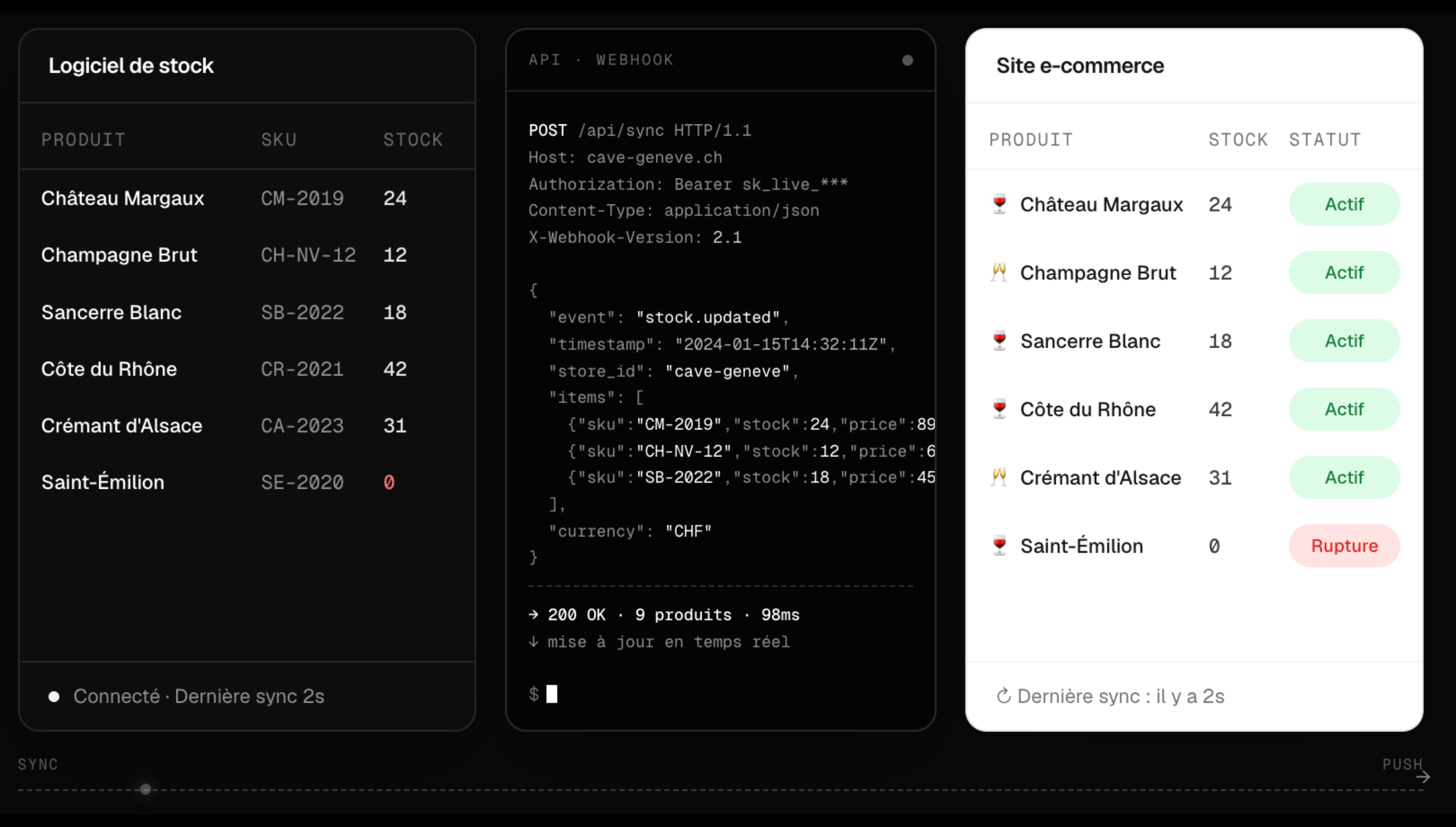Click the refresh icon next to Dernière sync
The height and width of the screenshot is (827, 1456).
(1003, 696)
